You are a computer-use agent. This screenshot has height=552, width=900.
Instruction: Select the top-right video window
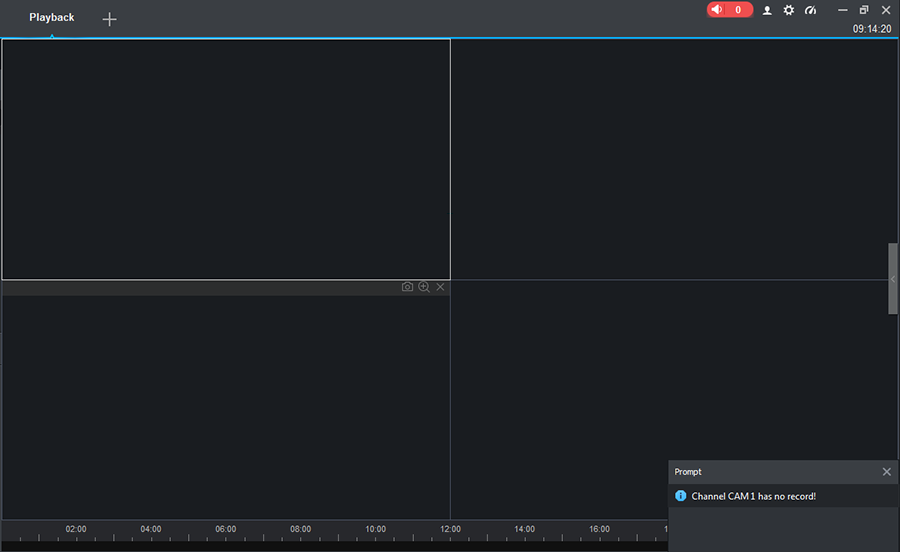click(670, 159)
